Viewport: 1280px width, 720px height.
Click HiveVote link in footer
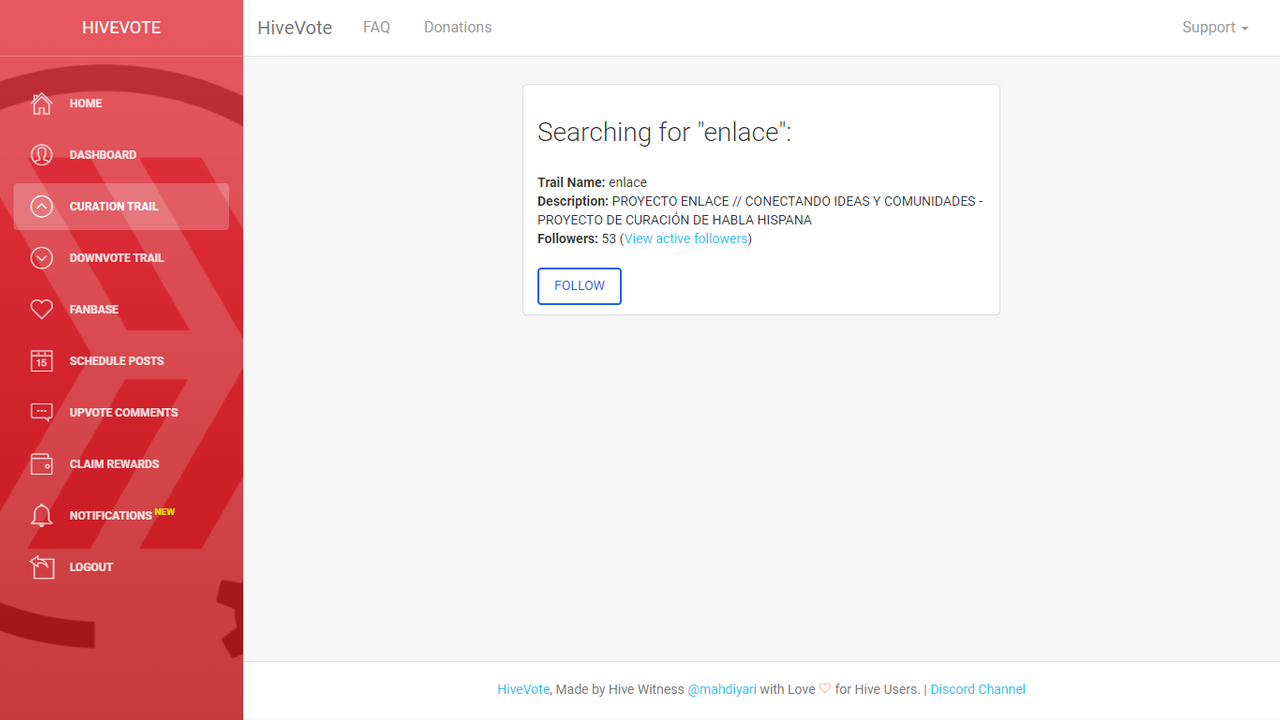tap(523, 690)
